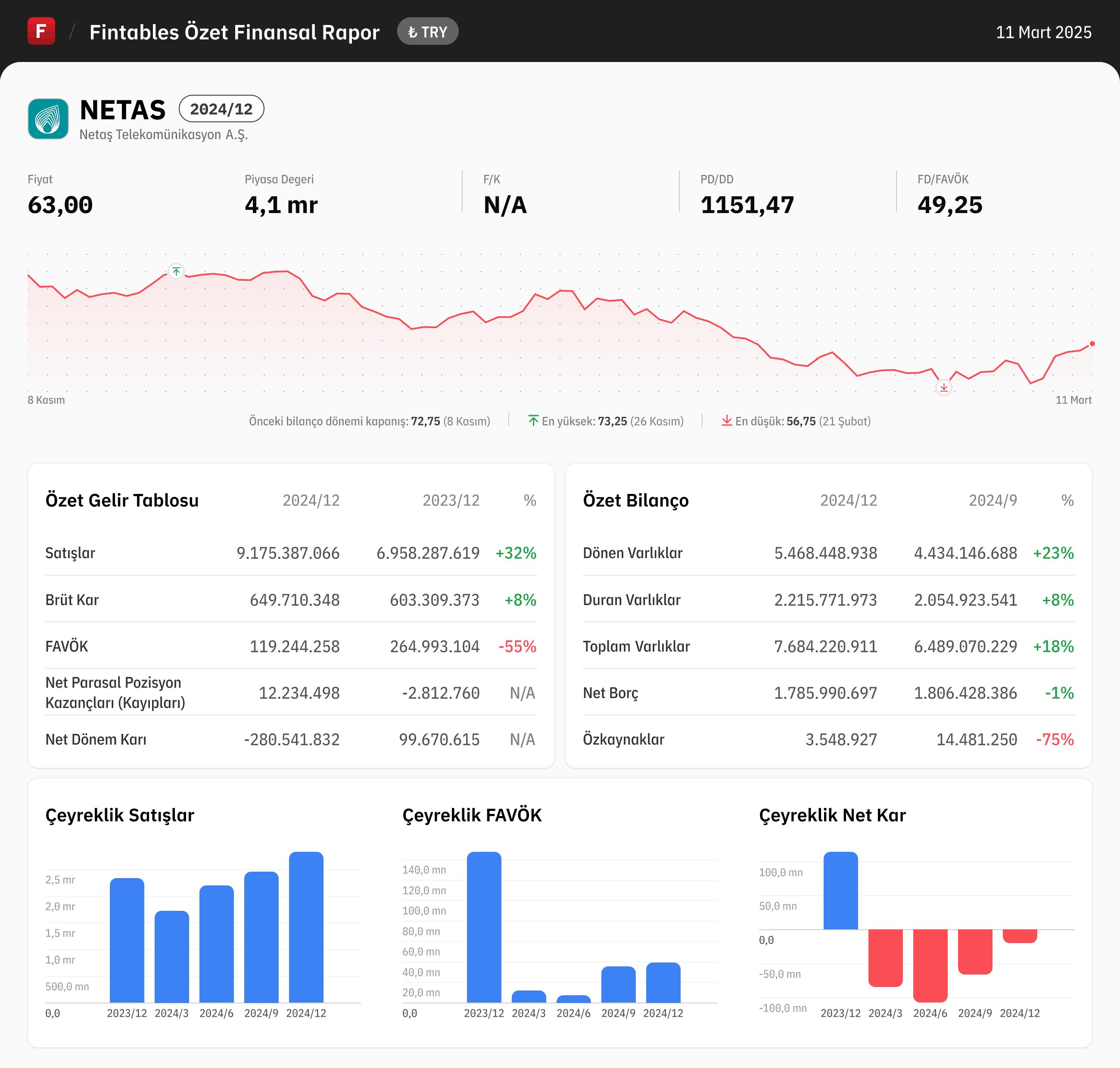1120x1068 pixels.
Task: Click the 2024/3 Çeyreklik Satışlar bar
Action: tap(172, 957)
